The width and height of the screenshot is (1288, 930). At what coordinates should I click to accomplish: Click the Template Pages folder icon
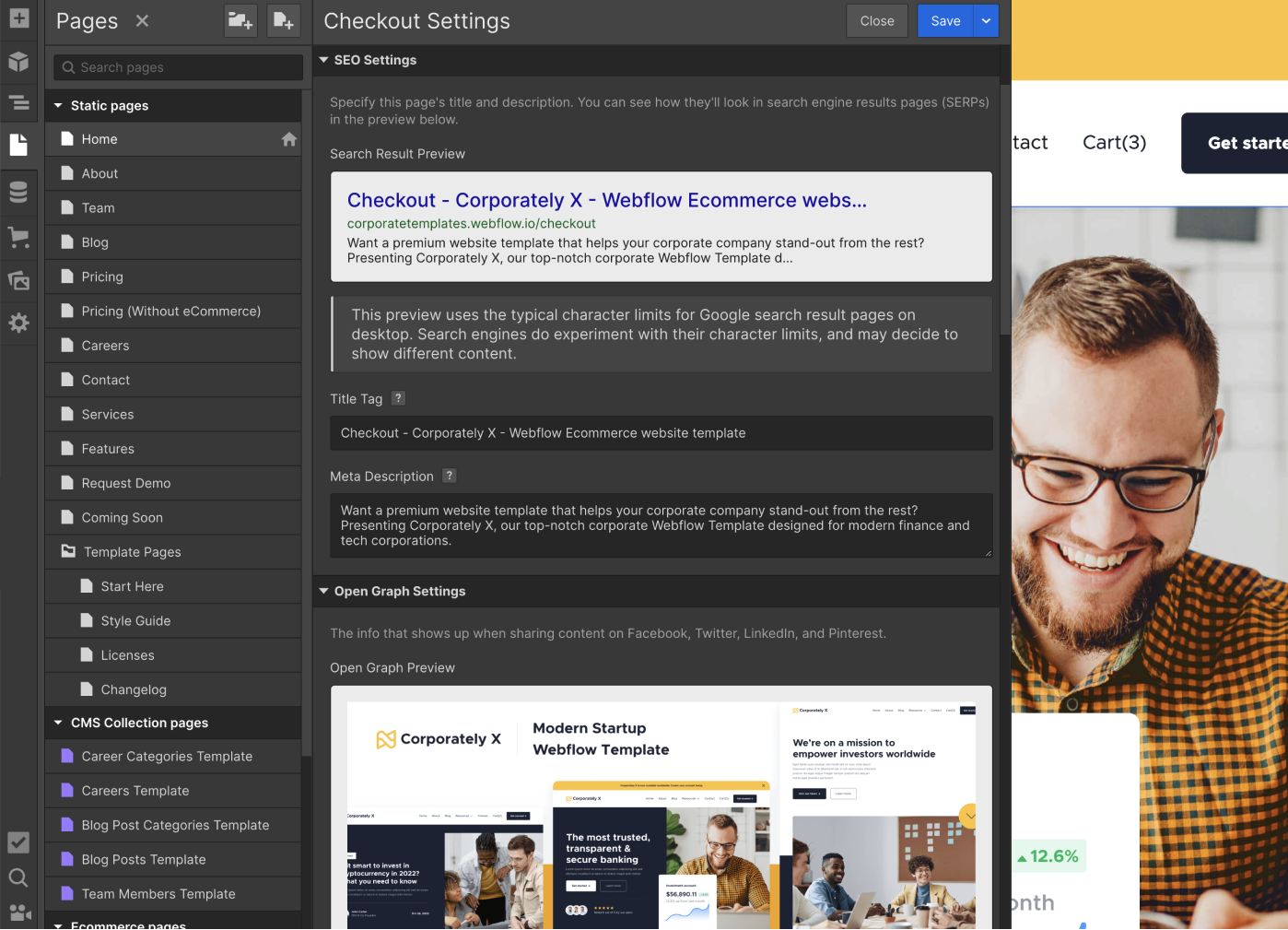tap(68, 551)
